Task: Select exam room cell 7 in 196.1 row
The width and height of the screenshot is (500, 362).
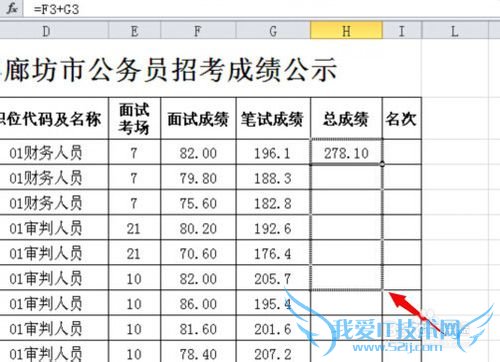Action: point(134,152)
